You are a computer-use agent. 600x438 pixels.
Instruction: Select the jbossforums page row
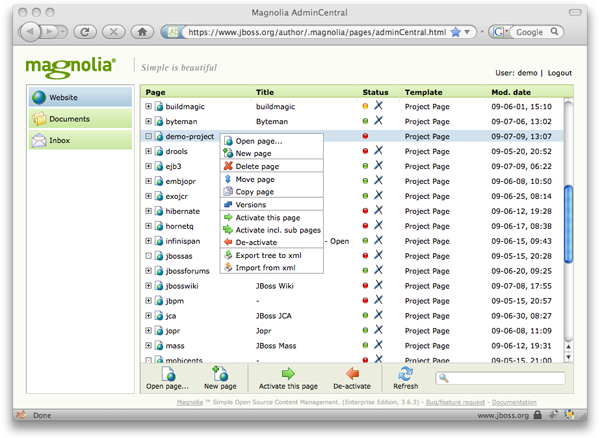[x=352, y=270]
